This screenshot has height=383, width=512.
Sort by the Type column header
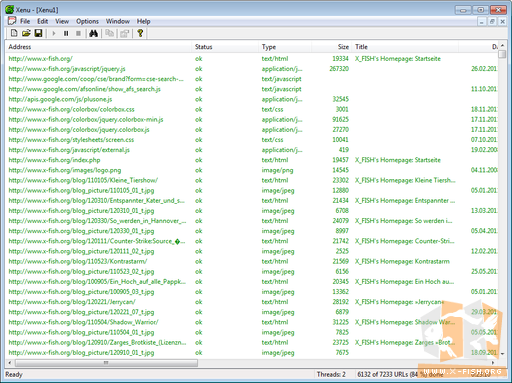(x=285, y=47)
